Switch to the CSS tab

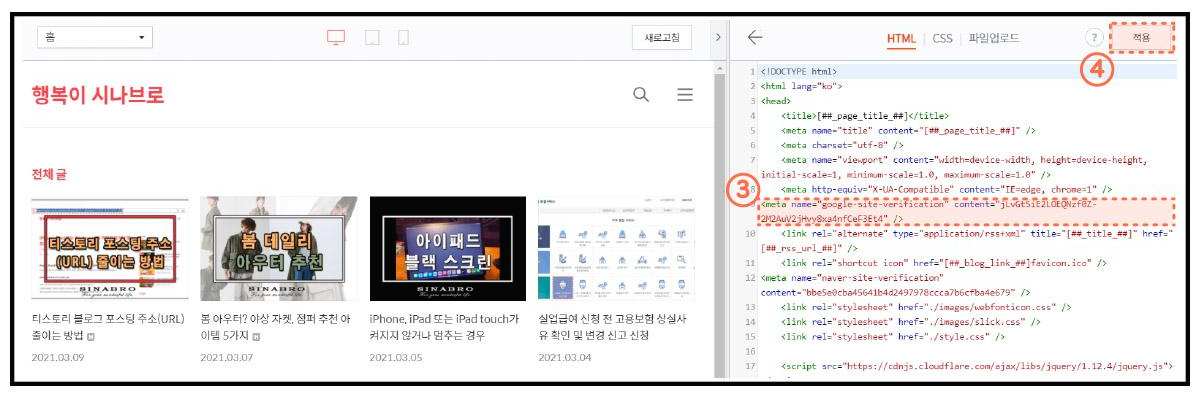942,39
